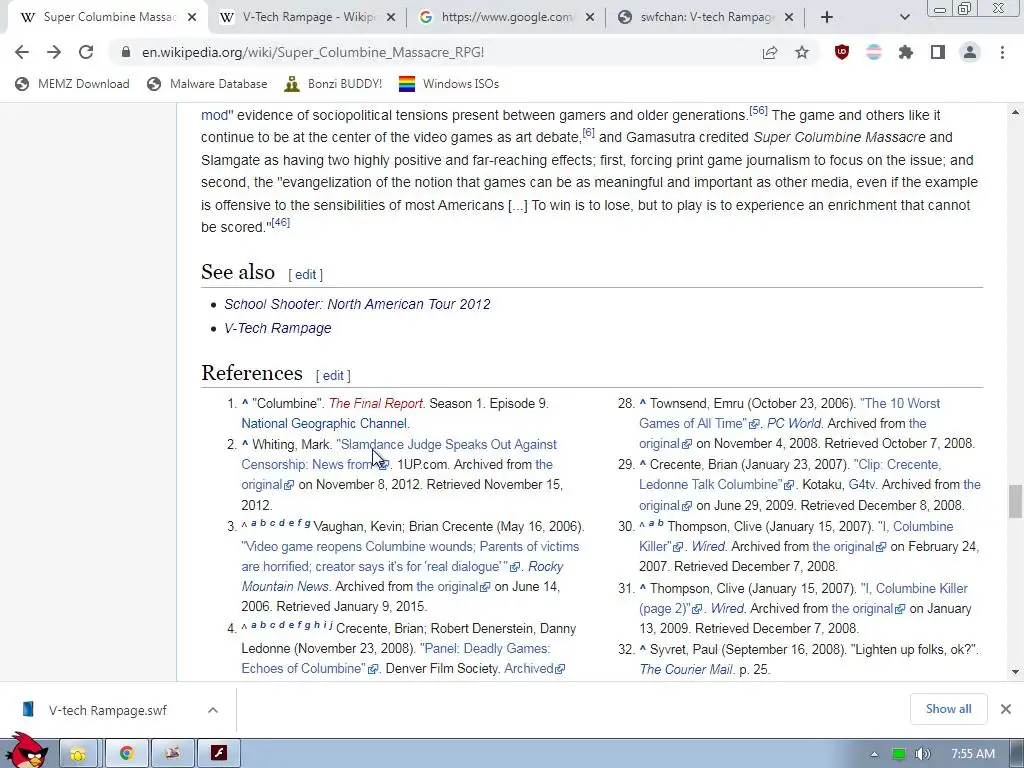The image size is (1024, 768).
Task: Open Chrome from the taskbar
Action: click(x=126, y=754)
